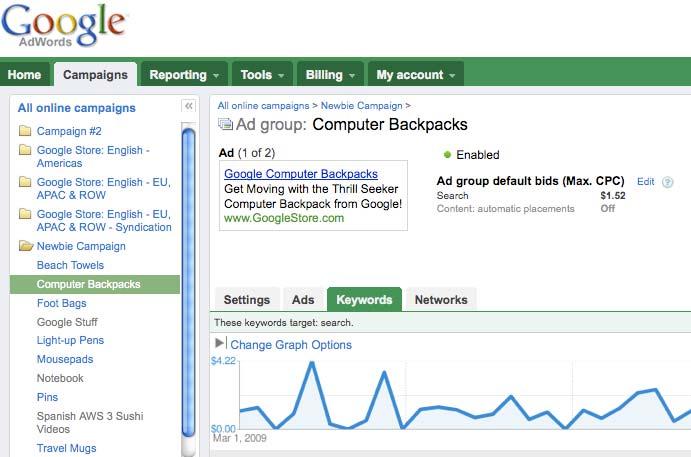The image size is (691, 457).
Task: Open the Settings tab
Action: pyautogui.click(x=246, y=299)
